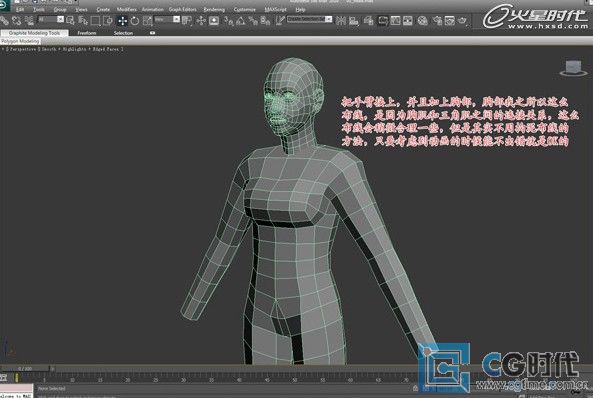Viewport: 593px width, 398px height.
Task: Choose the Select and Scale tool
Action: tap(147, 21)
